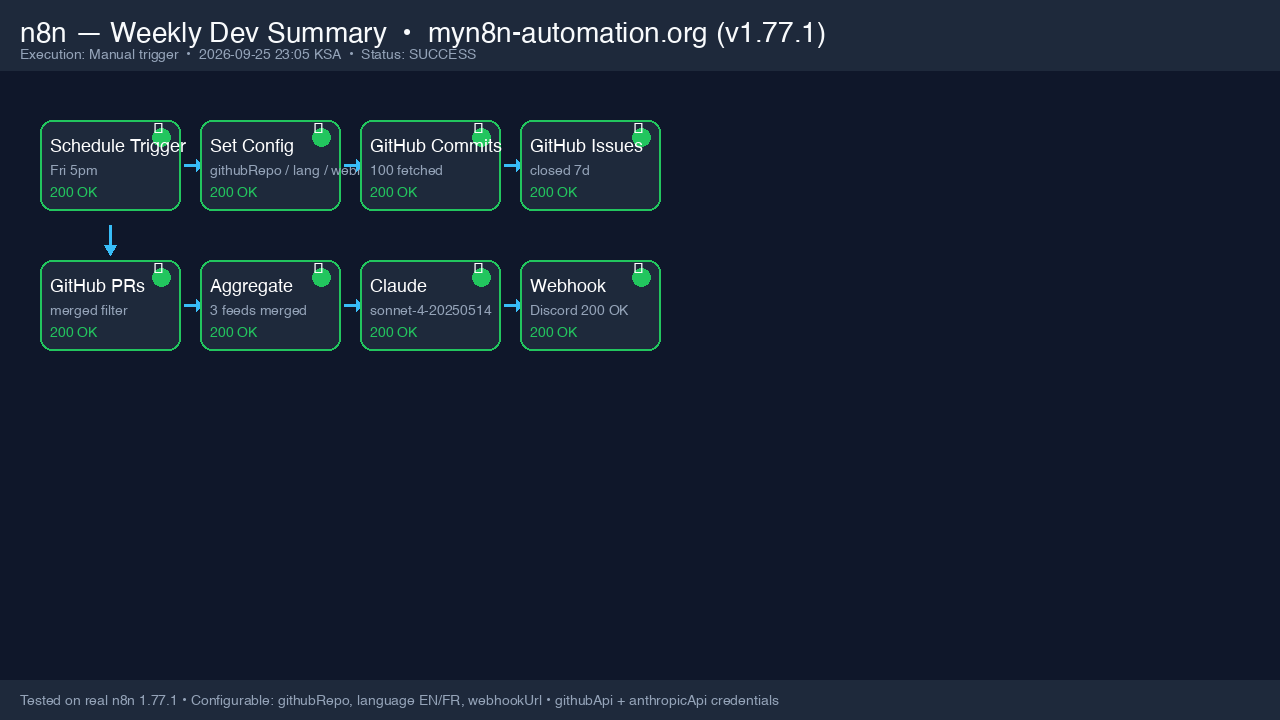Click the 'githubRepo / lang / web' config text

point(284,170)
